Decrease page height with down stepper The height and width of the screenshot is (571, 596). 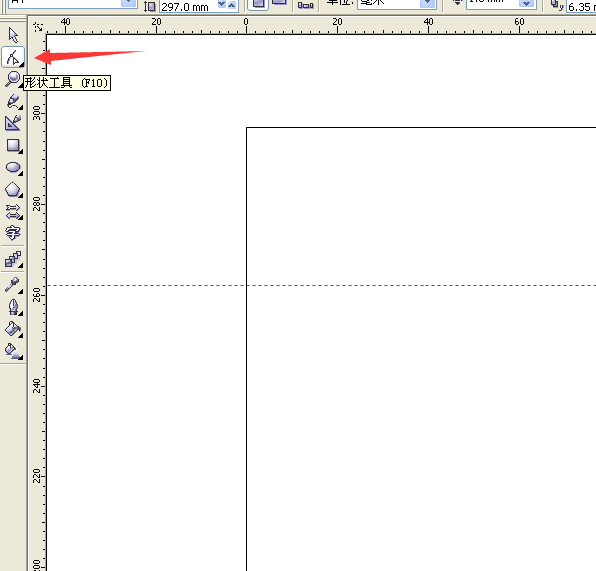click(222, 5)
